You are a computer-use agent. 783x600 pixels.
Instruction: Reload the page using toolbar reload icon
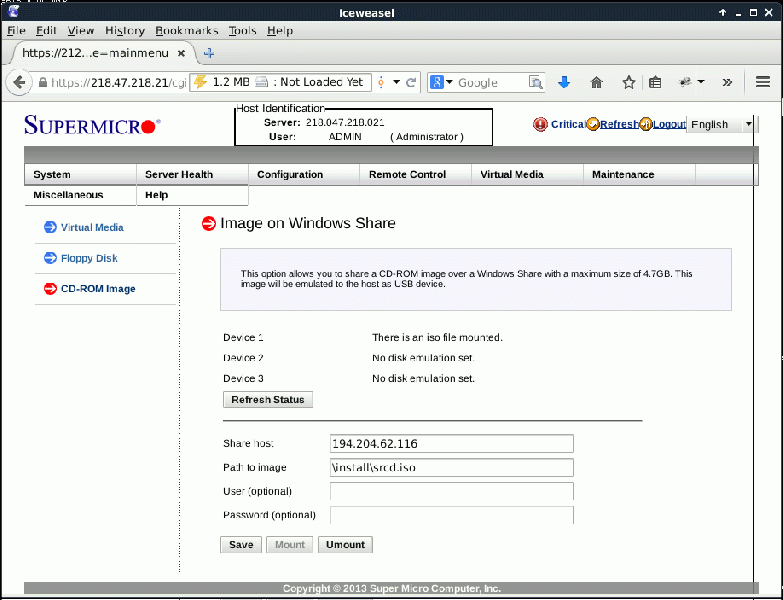tap(411, 83)
